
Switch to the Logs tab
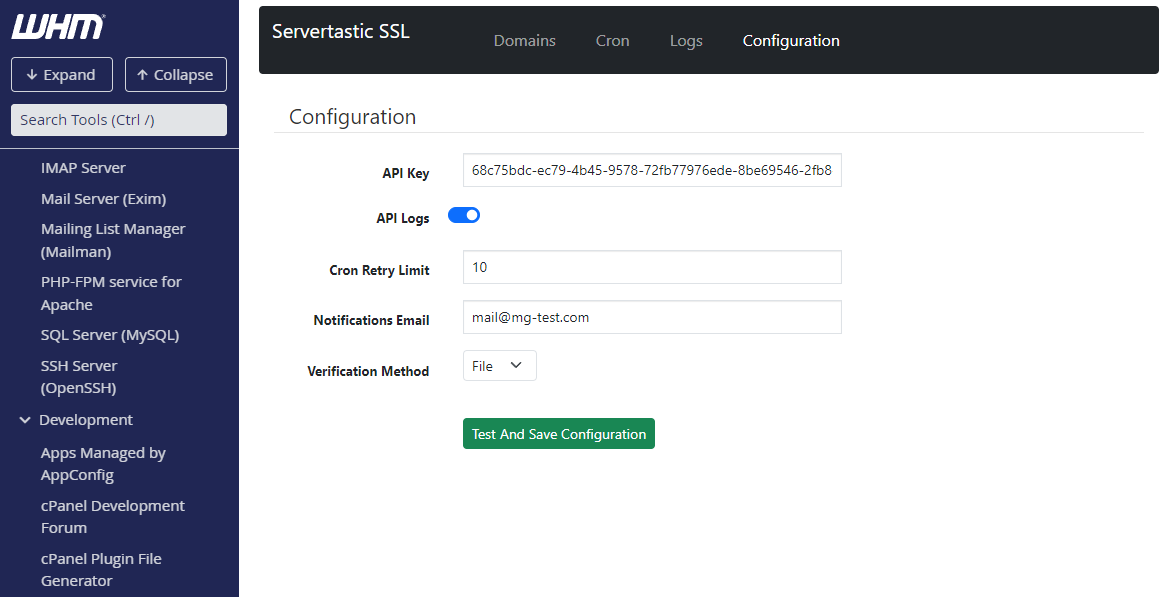click(x=686, y=41)
